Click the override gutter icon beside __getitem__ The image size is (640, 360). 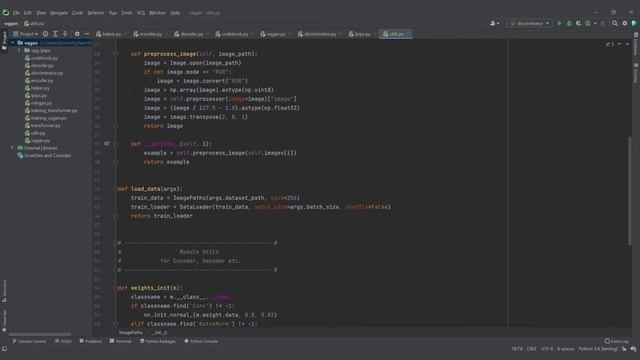point(107,144)
